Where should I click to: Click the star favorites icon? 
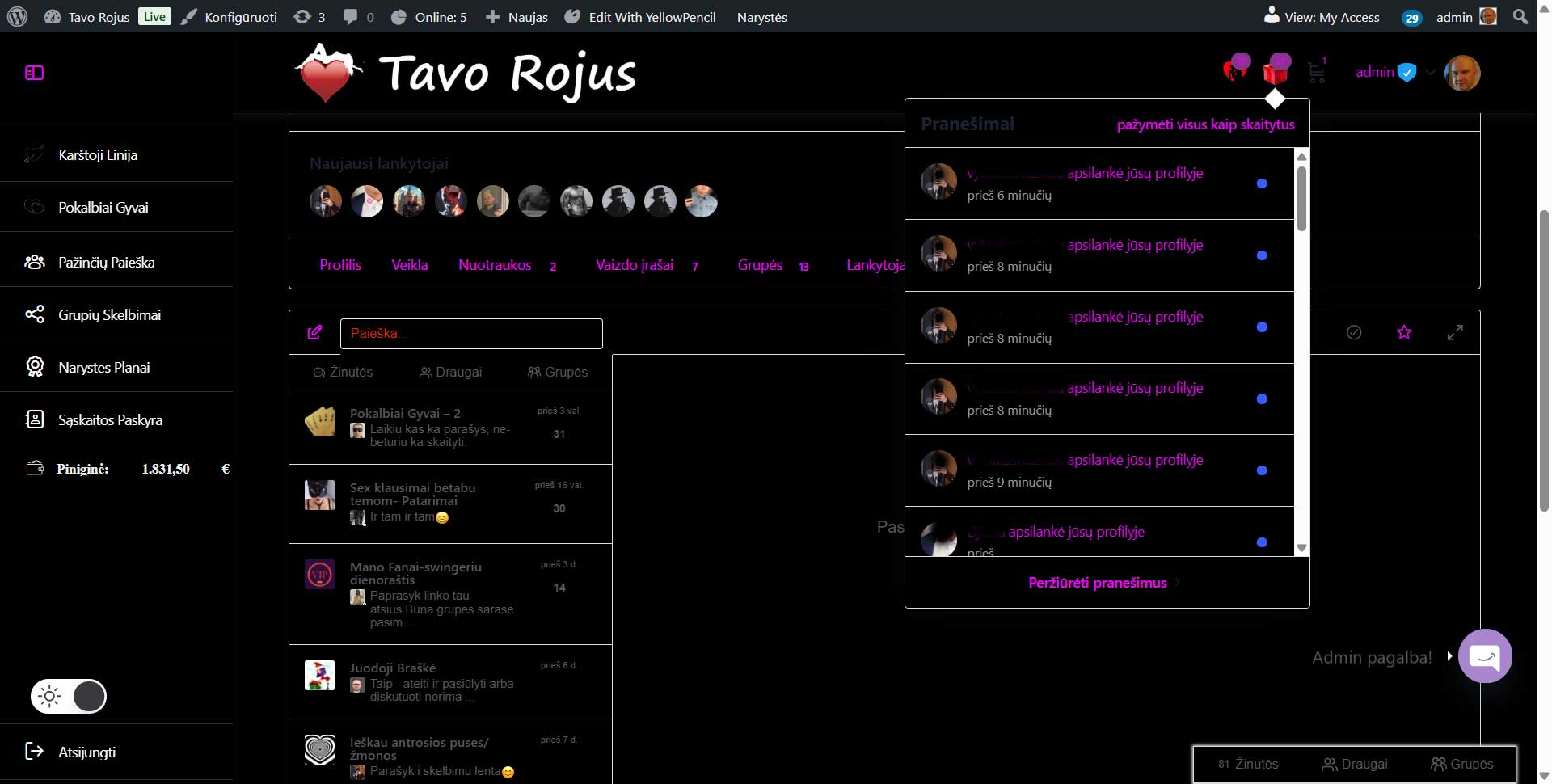coord(1404,332)
